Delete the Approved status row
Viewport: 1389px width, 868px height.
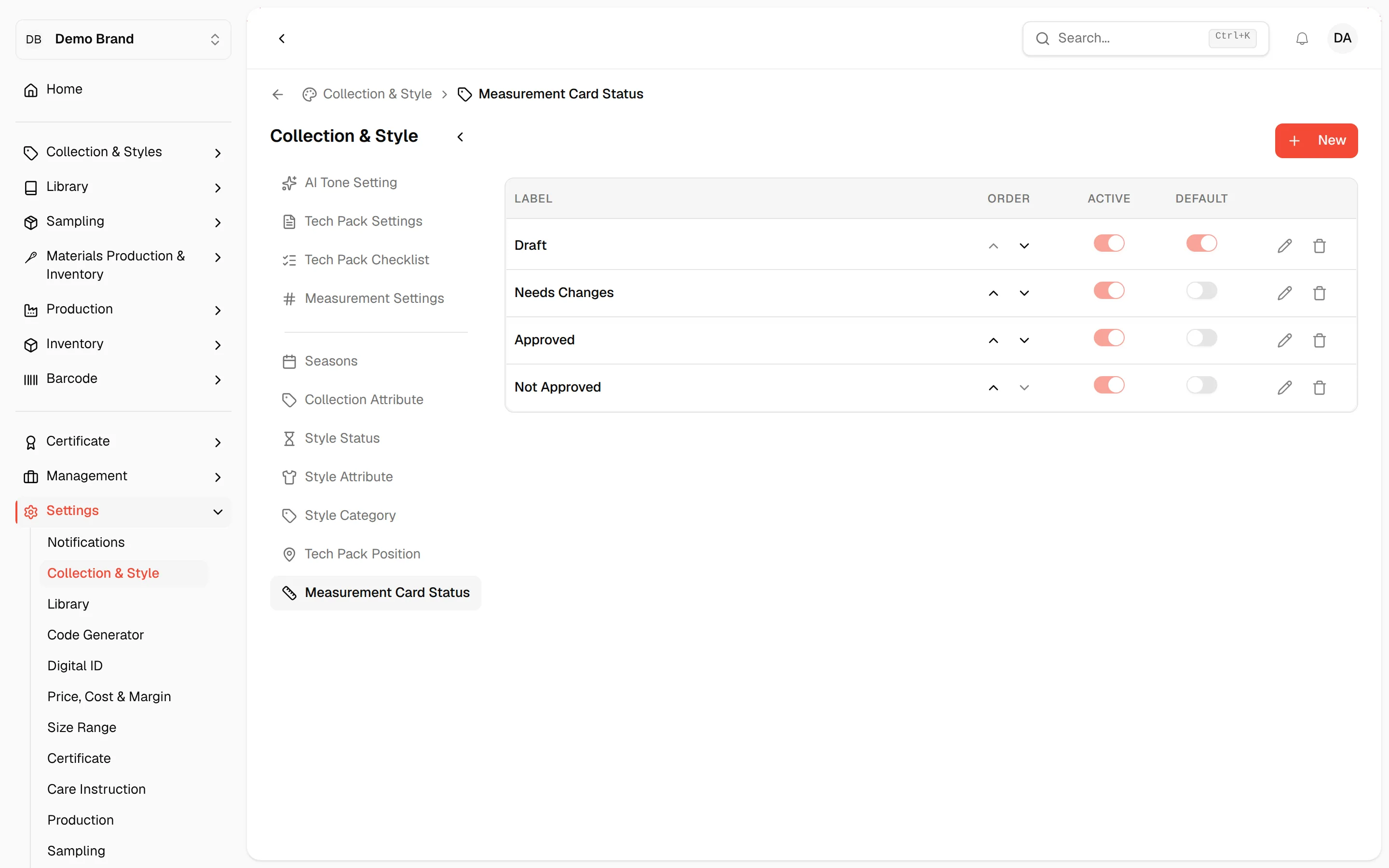(x=1320, y=340)
